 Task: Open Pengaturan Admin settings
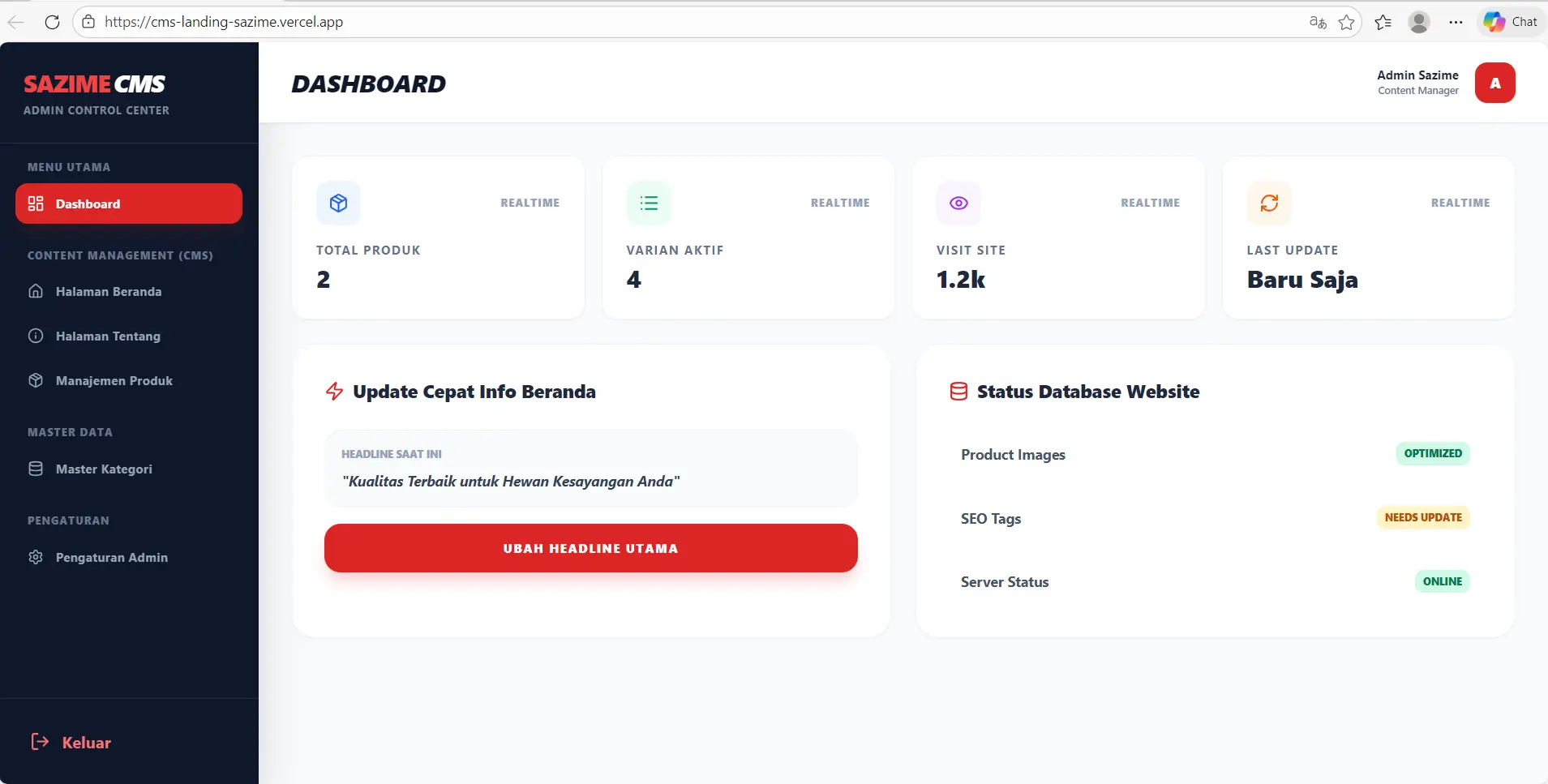[x=111, y=558]
